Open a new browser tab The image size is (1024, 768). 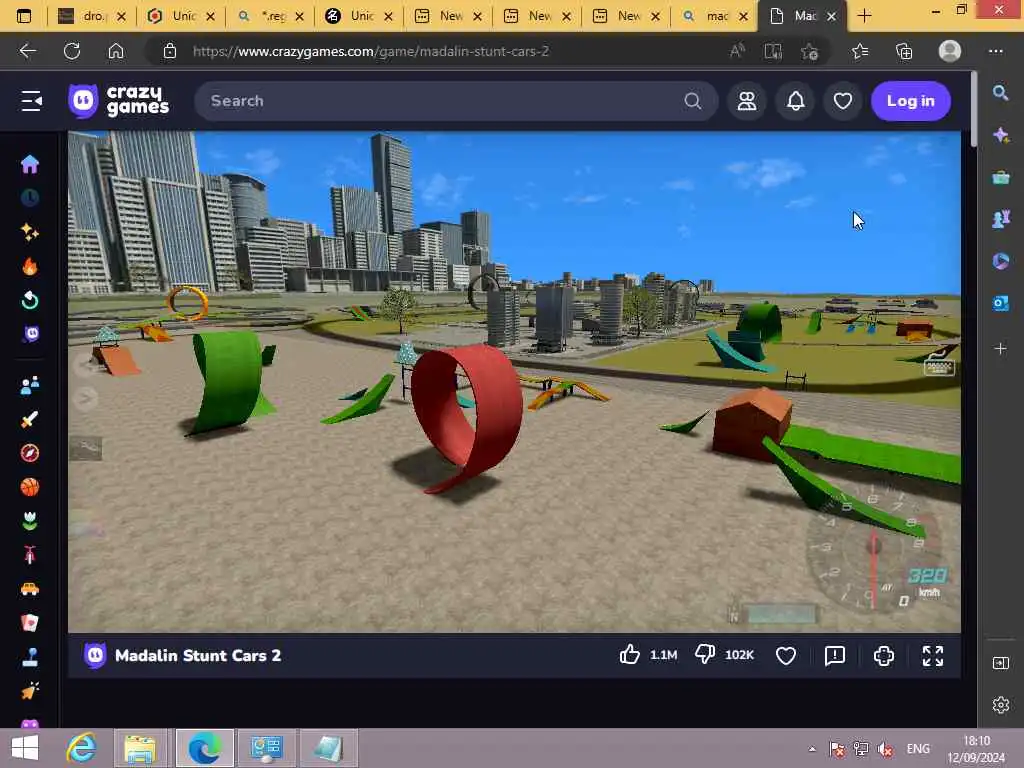(x=864, y=16)
